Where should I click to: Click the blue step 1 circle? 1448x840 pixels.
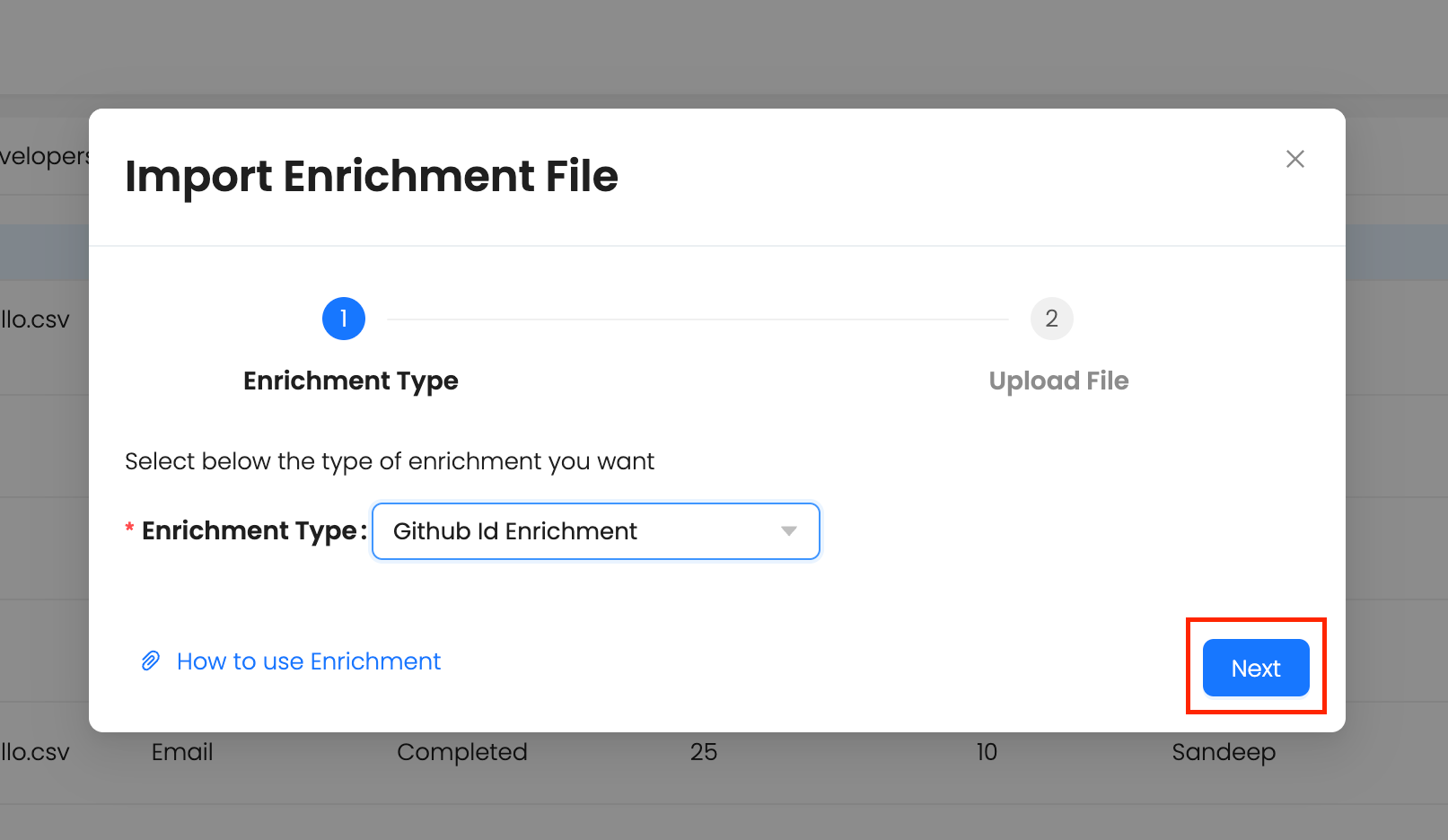[343, 319]
